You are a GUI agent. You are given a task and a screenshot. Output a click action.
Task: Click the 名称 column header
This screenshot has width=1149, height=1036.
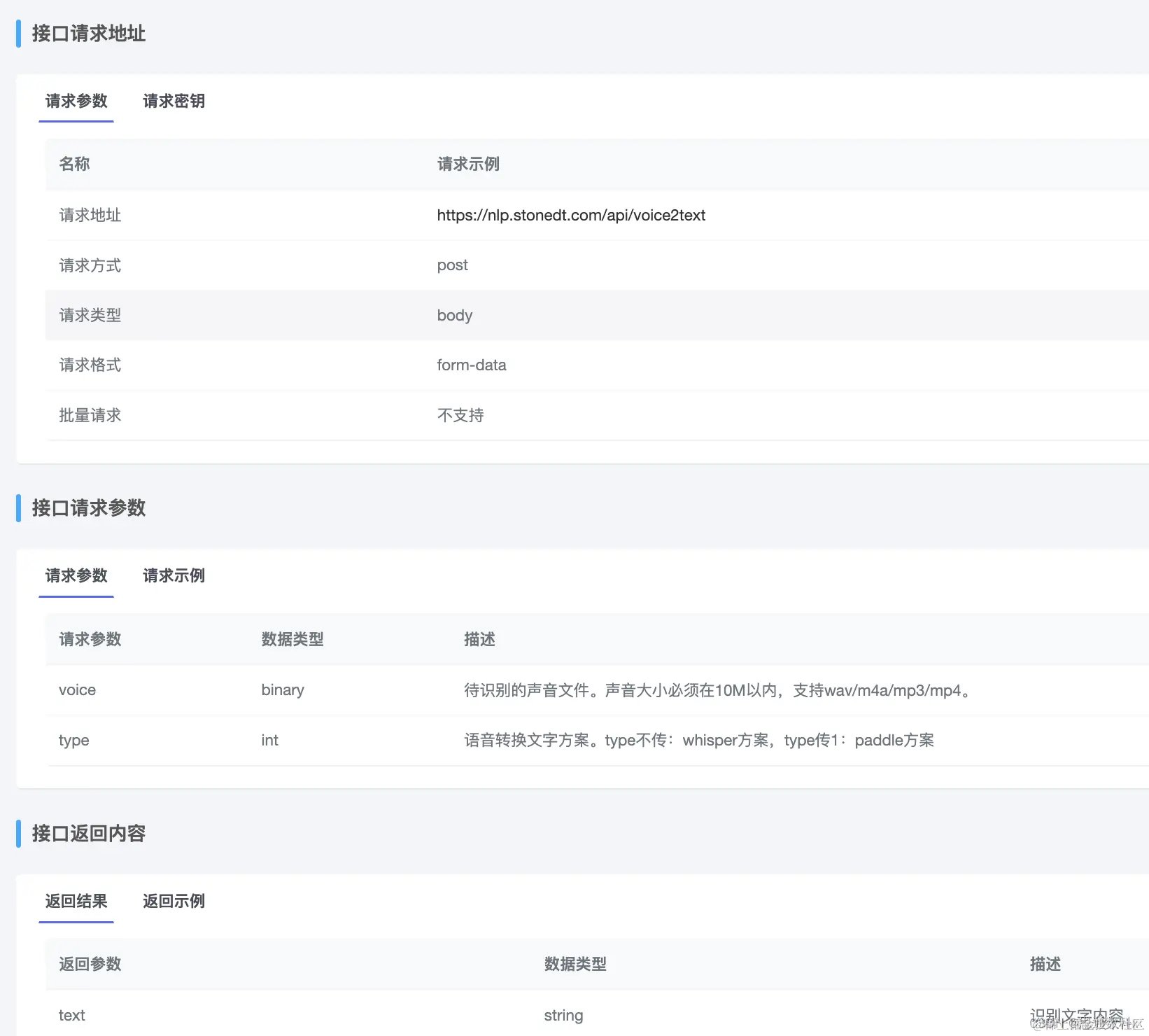74,164
